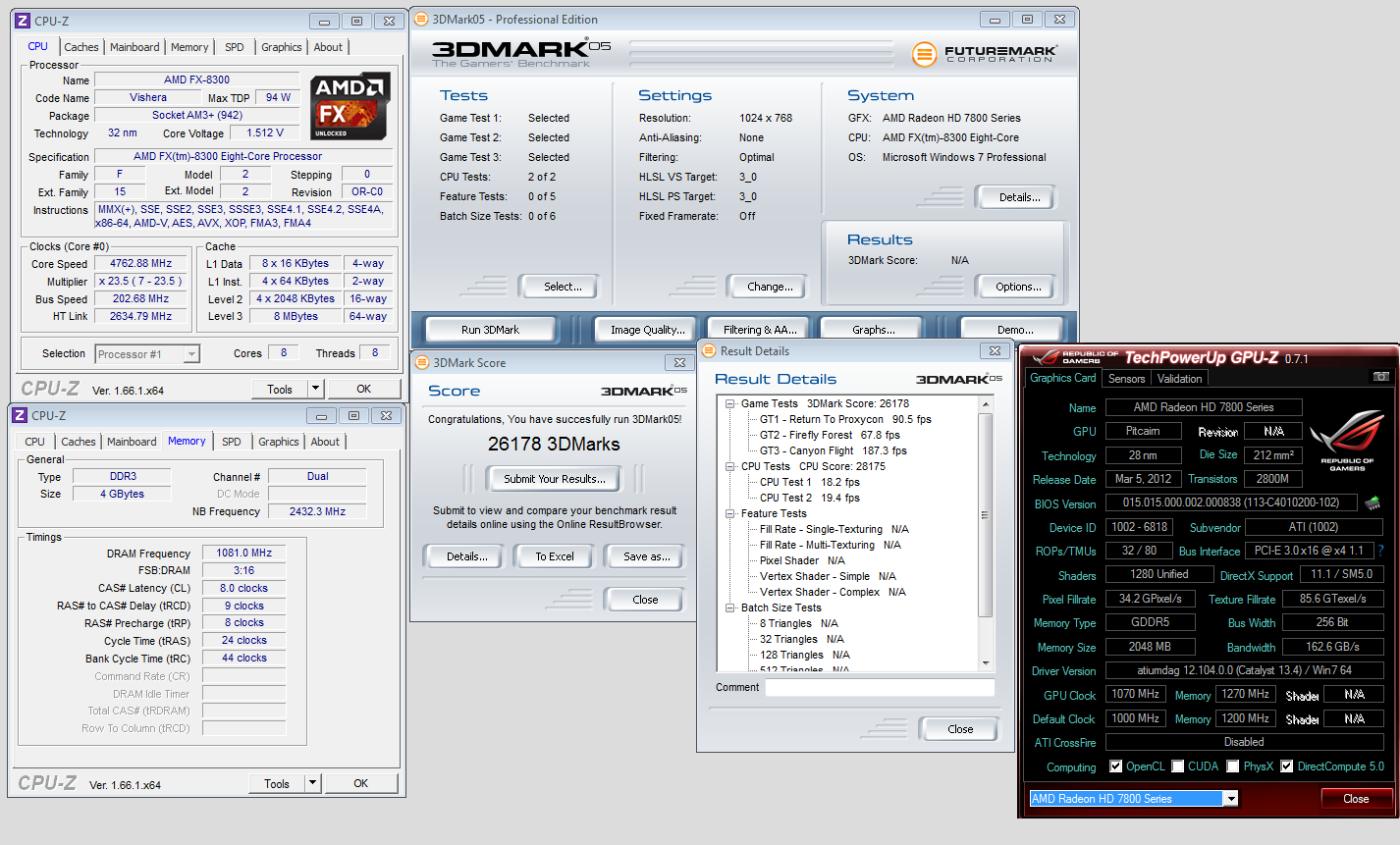Click the 3DMark Score window title icon
Screen dimensions: 1400x845
point(422,362)
